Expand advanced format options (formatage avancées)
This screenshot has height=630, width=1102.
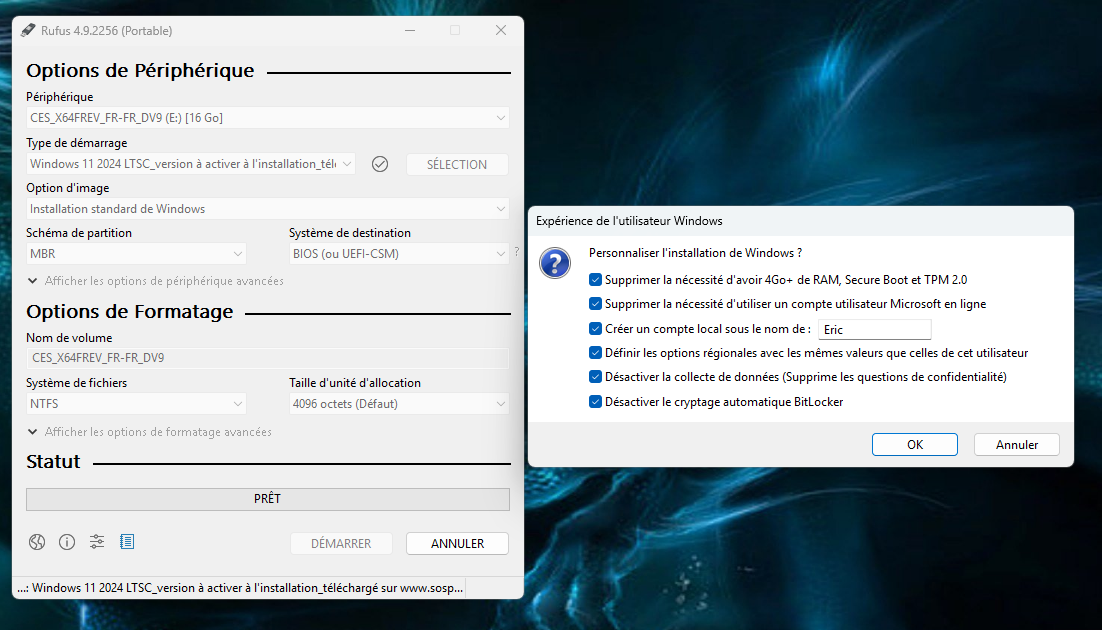pos(149,432)
